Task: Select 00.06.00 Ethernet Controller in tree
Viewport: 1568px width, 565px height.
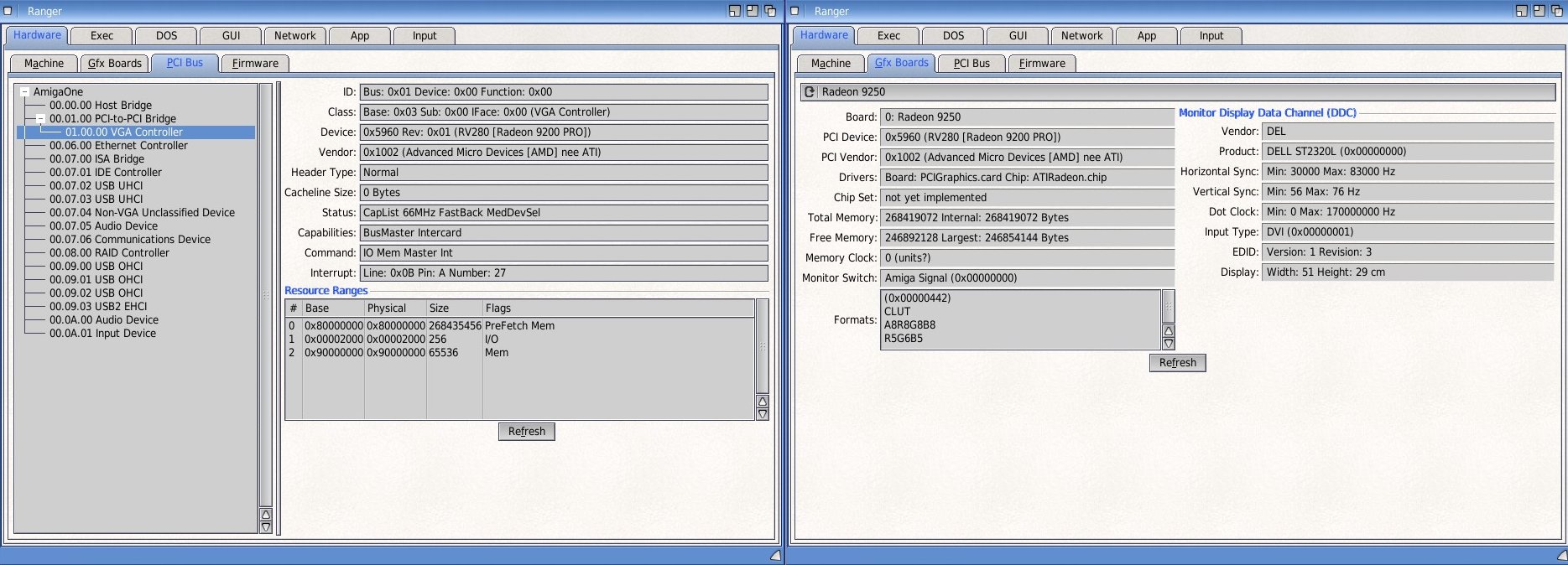Action: [x=118, y=146]
